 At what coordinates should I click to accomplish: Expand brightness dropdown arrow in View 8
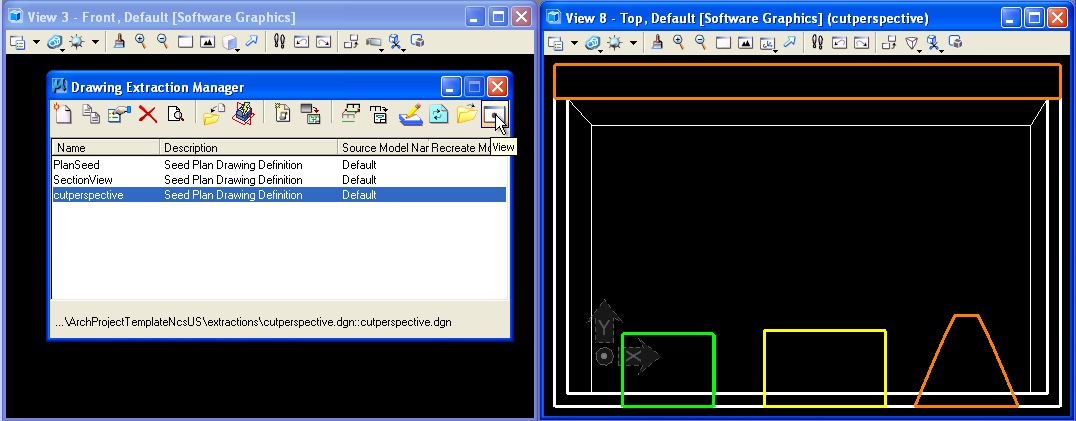tap(633, 44)
